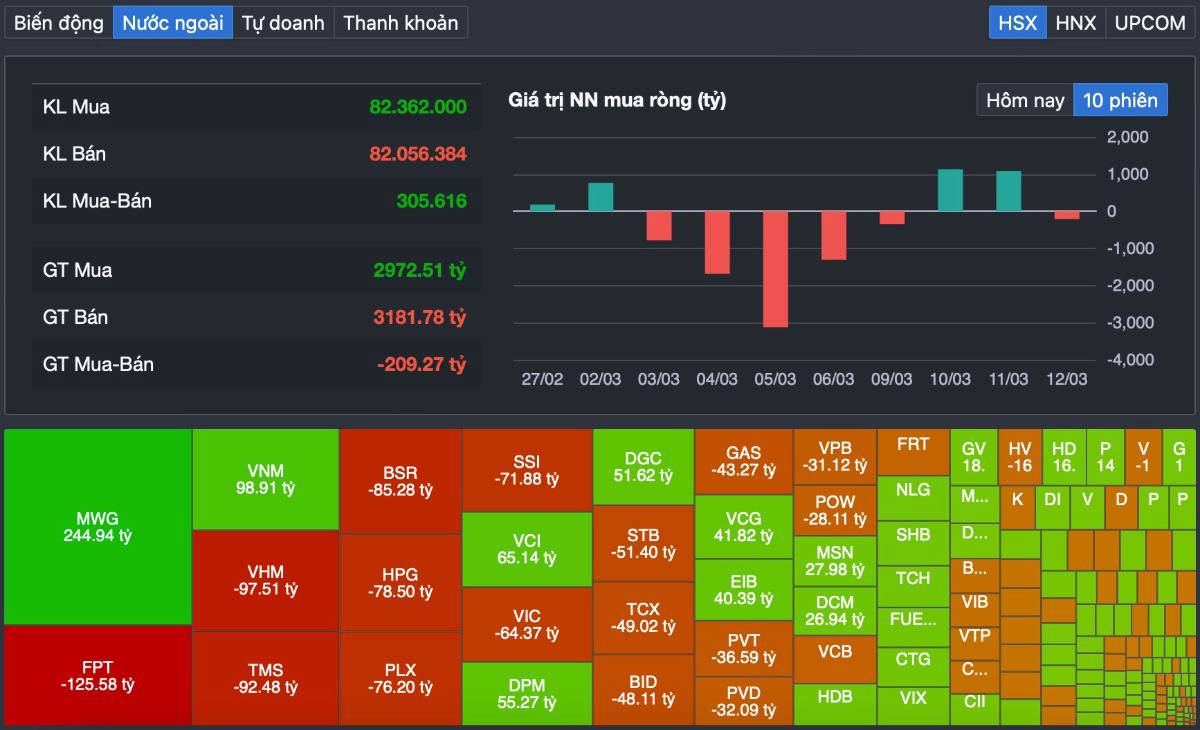Click the 10/03 net buying bar
1200x730 pixels.
tap(950, 190)
